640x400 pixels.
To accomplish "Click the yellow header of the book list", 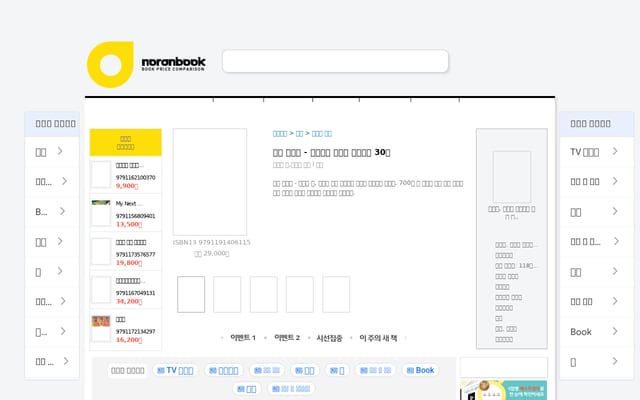I will coord(126,142).
